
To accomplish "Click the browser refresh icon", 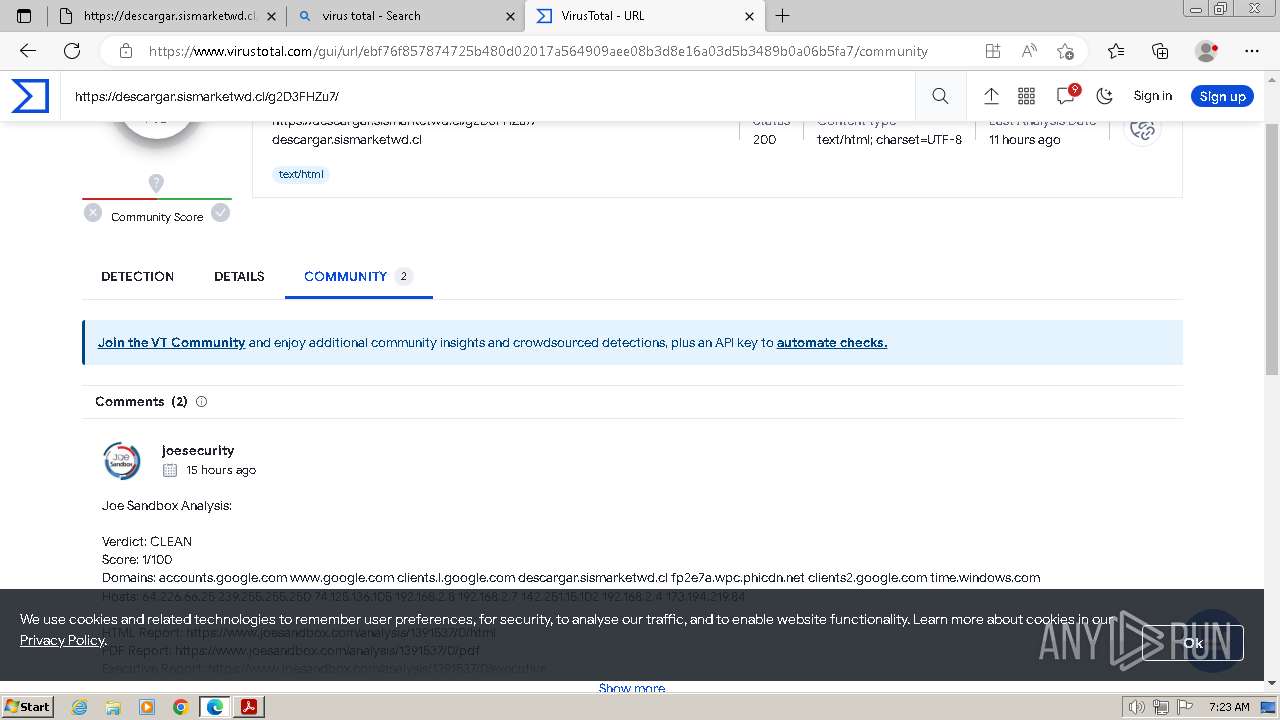I will click(x=72, y=51).
